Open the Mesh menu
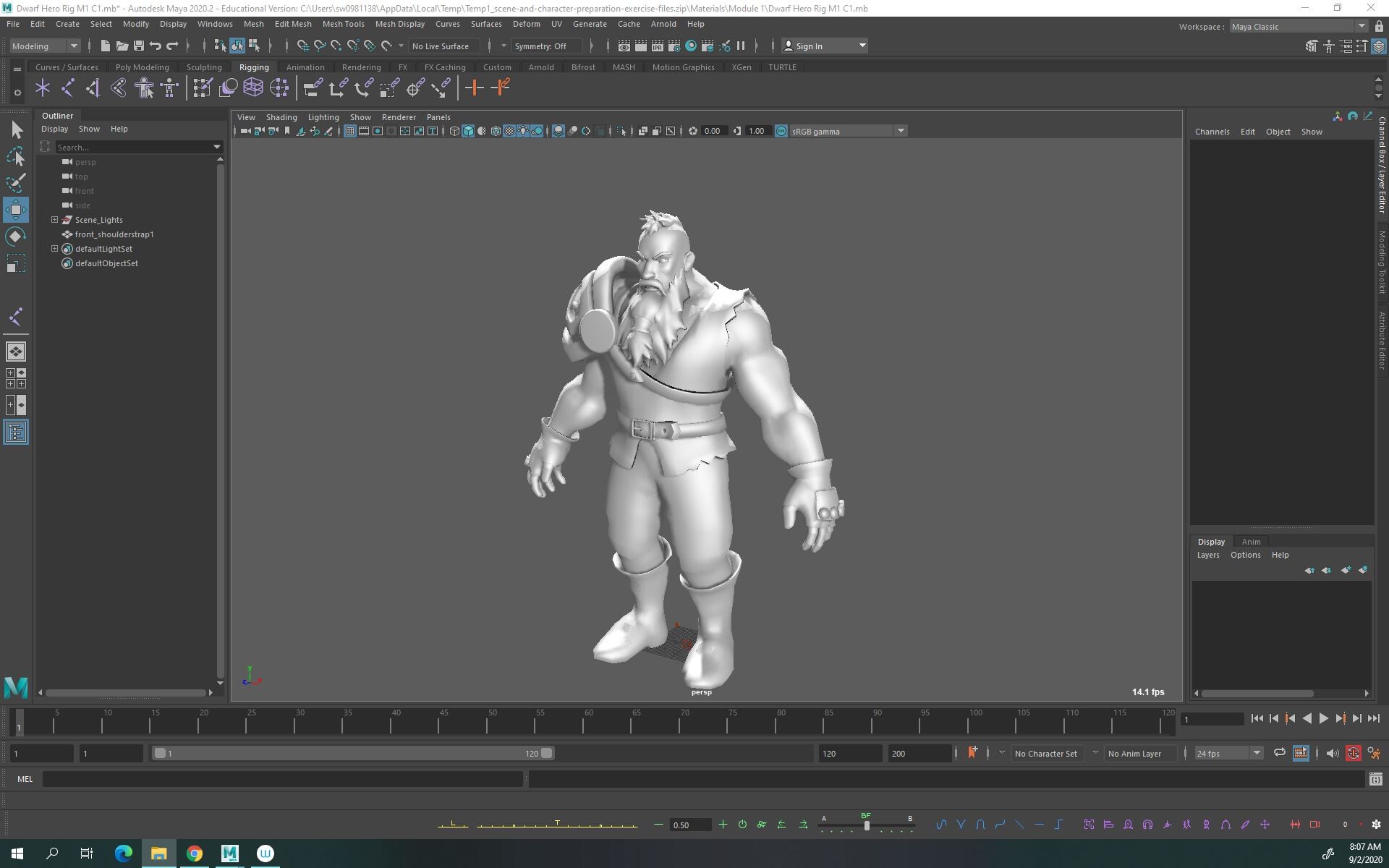This screenshot has height=868, width=1389. (x=254, y=24)
